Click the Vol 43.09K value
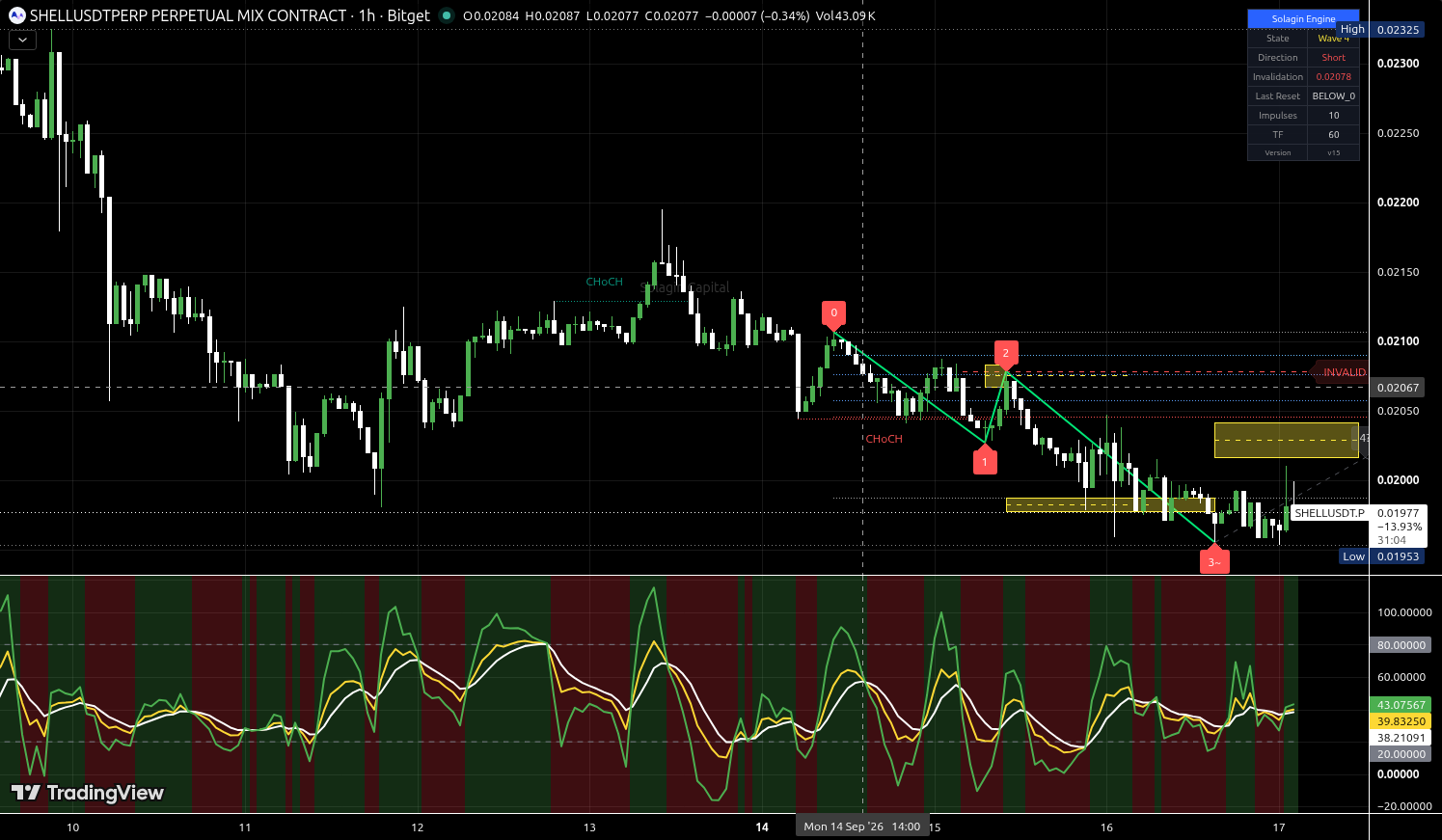 coord(845,15)
